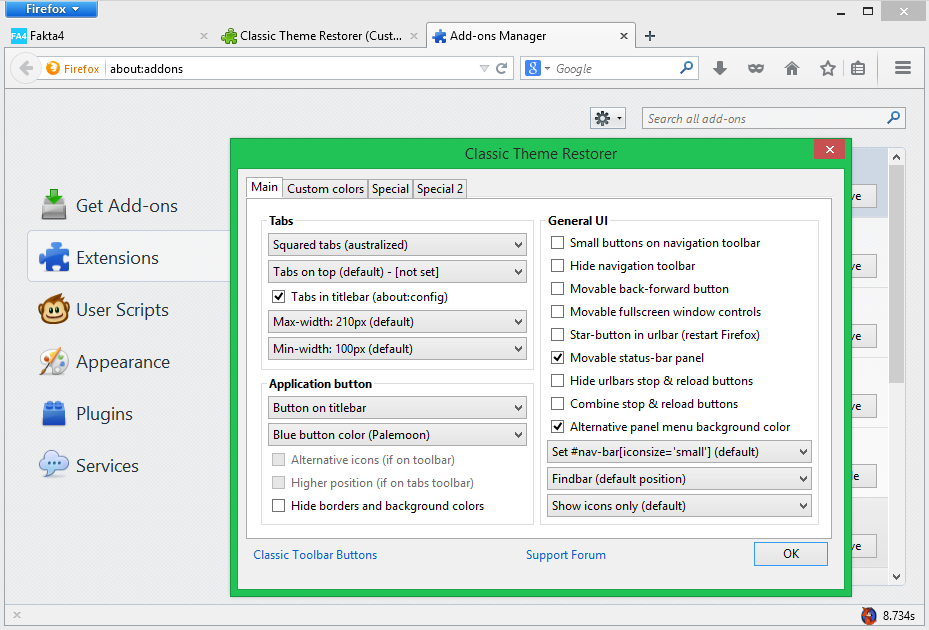Viewport: 929px width, 630px height.
Task: Switch to Special 2 tab
Action: (x=440, y=188)
